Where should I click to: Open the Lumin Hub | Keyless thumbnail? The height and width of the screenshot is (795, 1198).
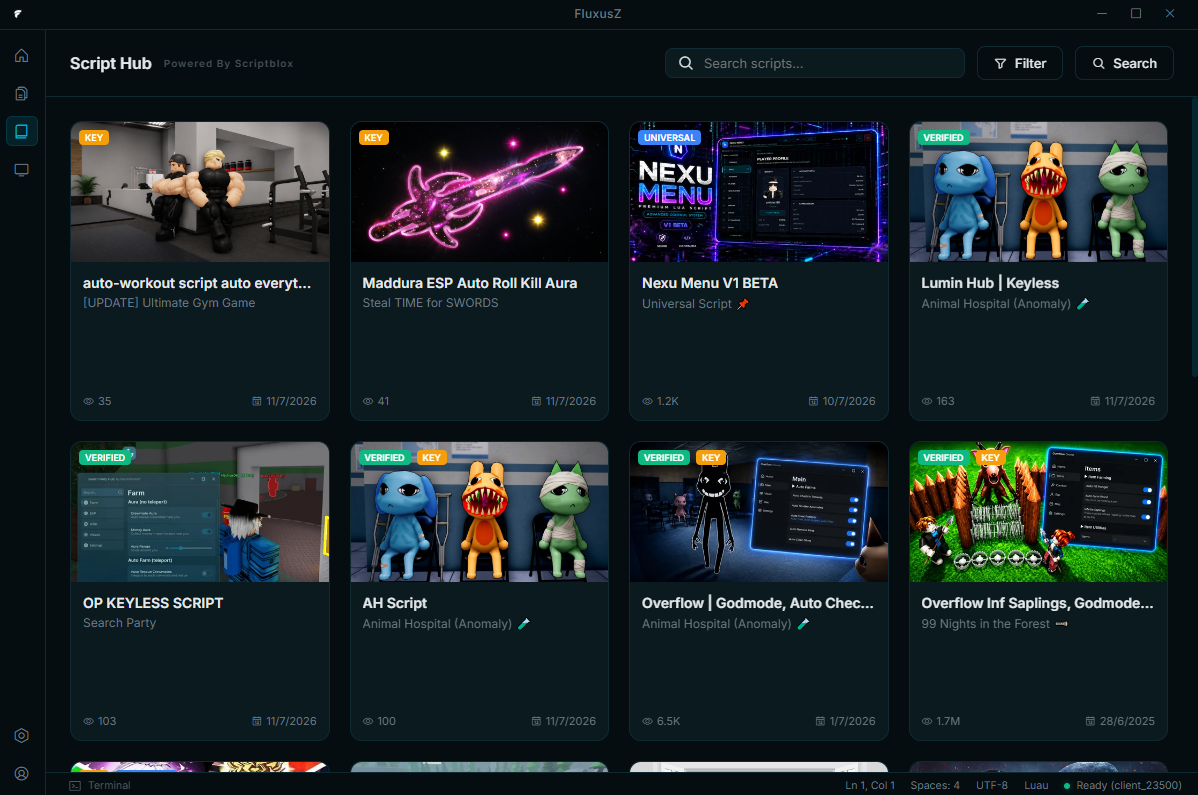click(1038, 192)
